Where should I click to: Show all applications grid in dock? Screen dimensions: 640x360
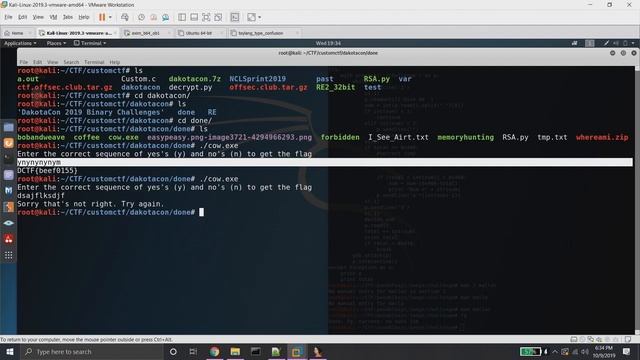click(x=9, y=256)
